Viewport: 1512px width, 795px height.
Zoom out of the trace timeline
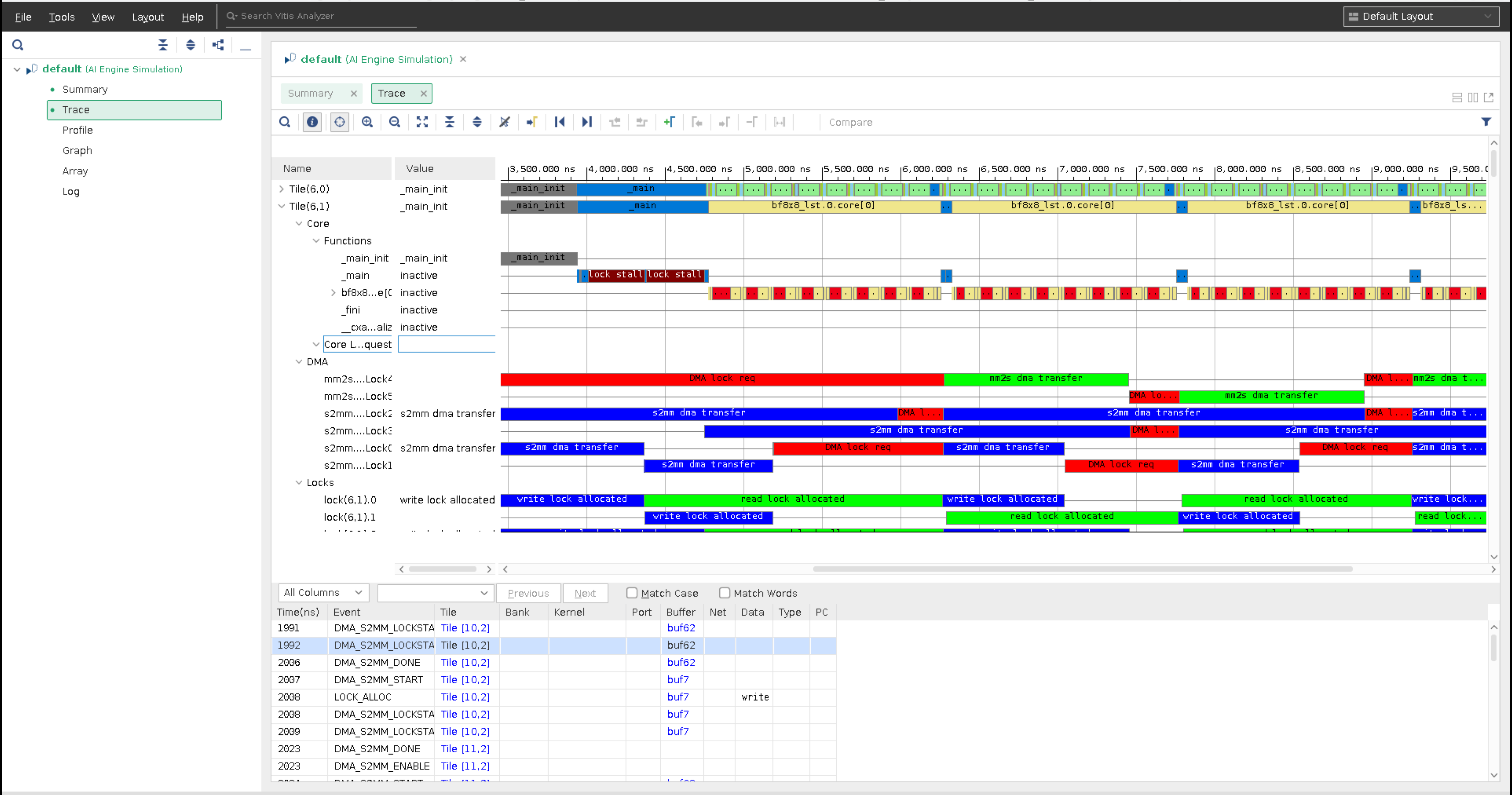[395, 122]
